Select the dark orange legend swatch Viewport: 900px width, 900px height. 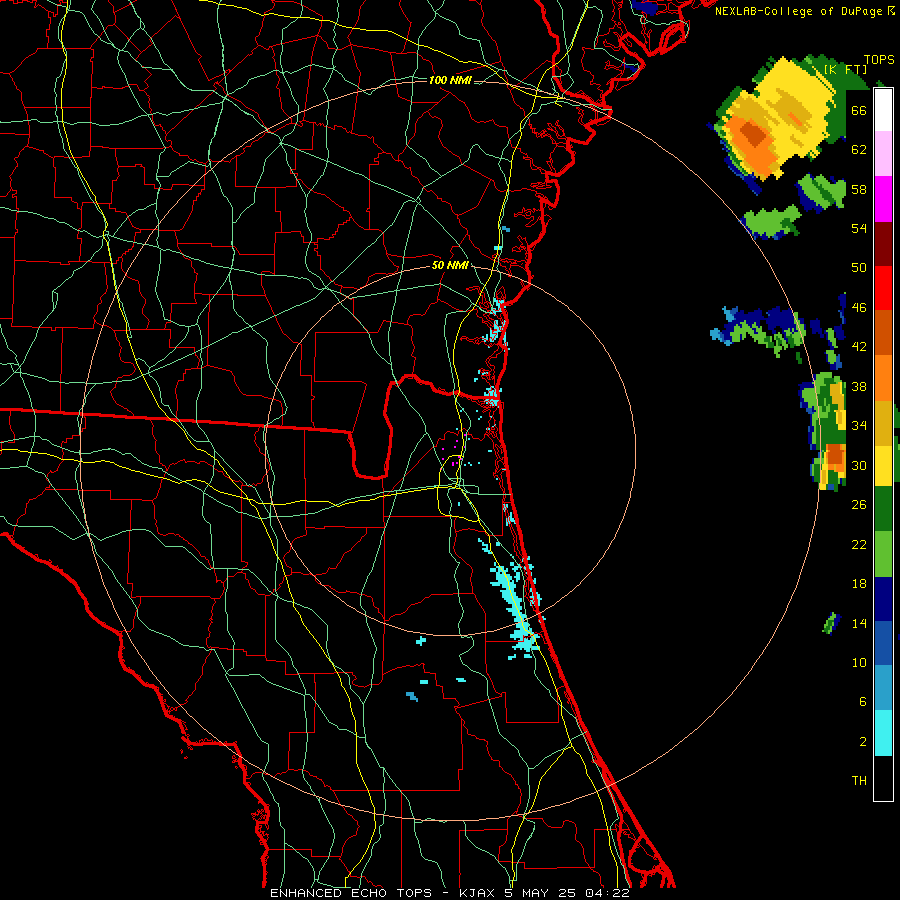[883, 332]
